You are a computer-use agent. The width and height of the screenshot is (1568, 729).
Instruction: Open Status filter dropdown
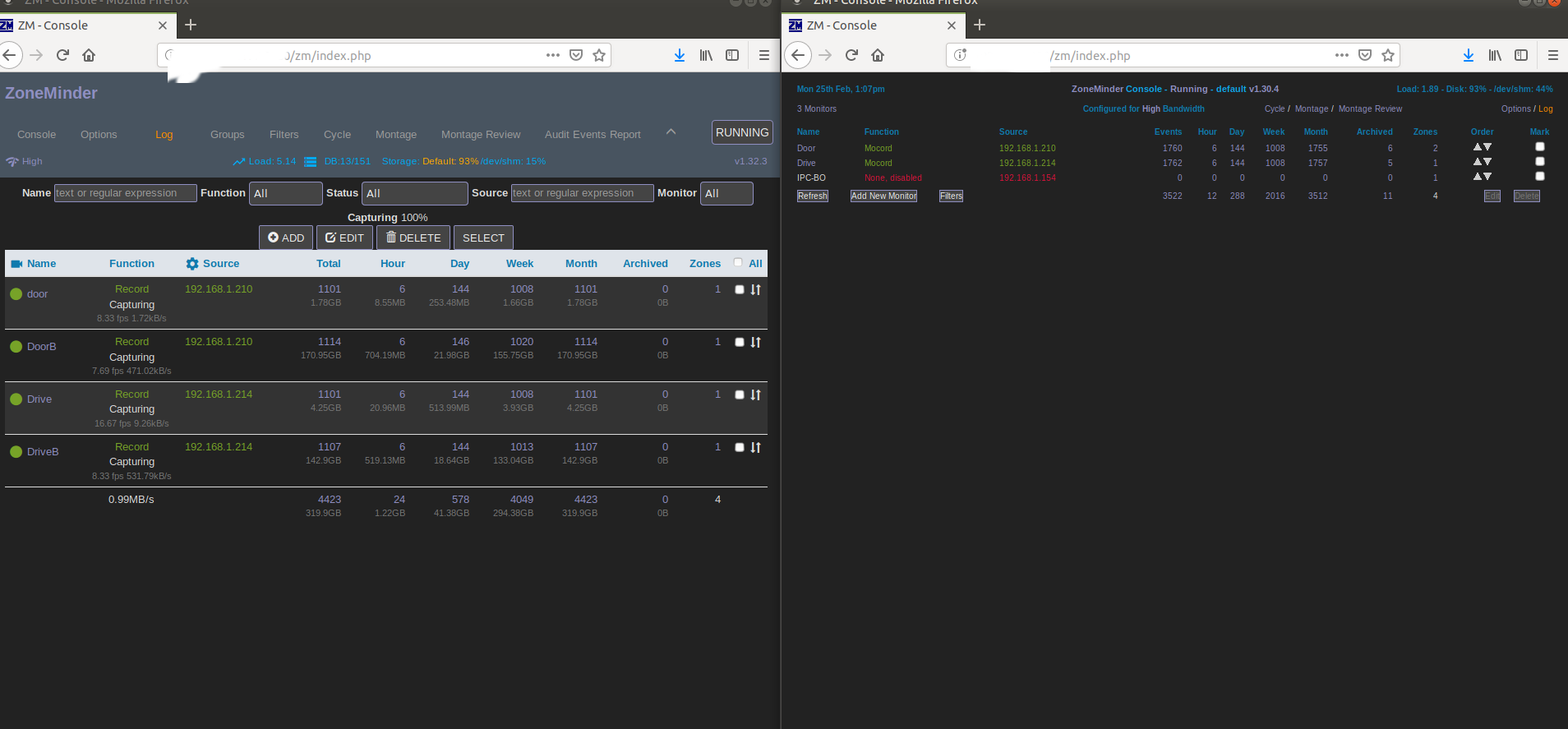click(415, 193)
